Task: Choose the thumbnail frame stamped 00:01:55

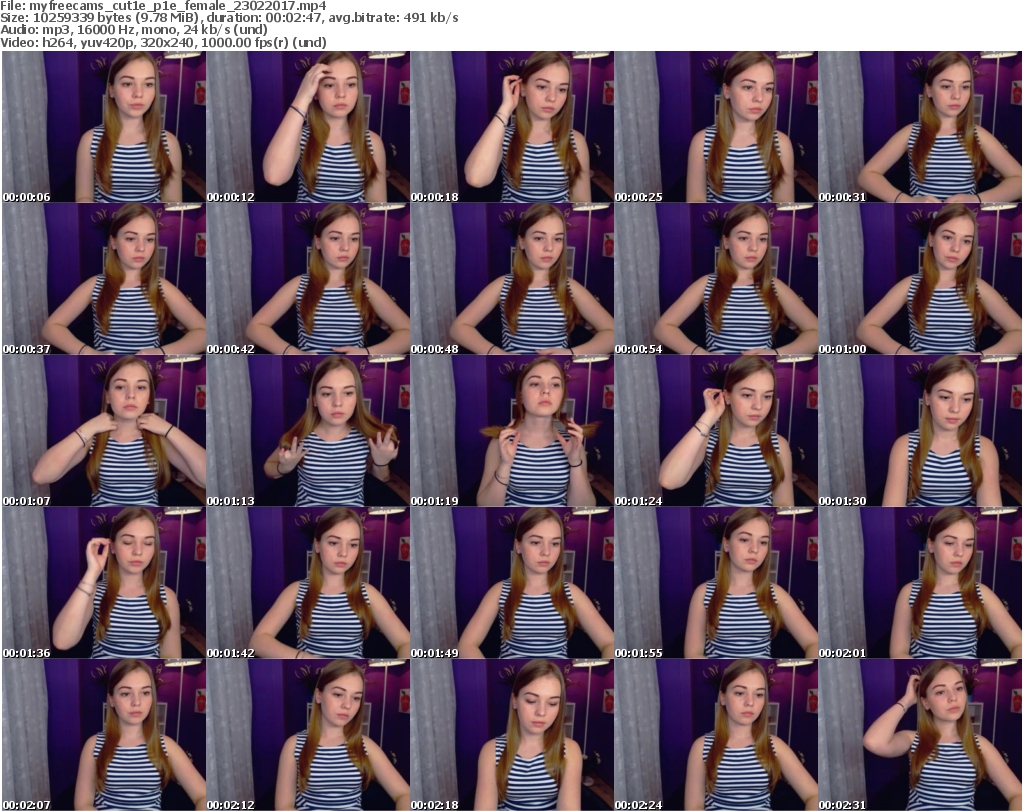Action: (716, 582)
